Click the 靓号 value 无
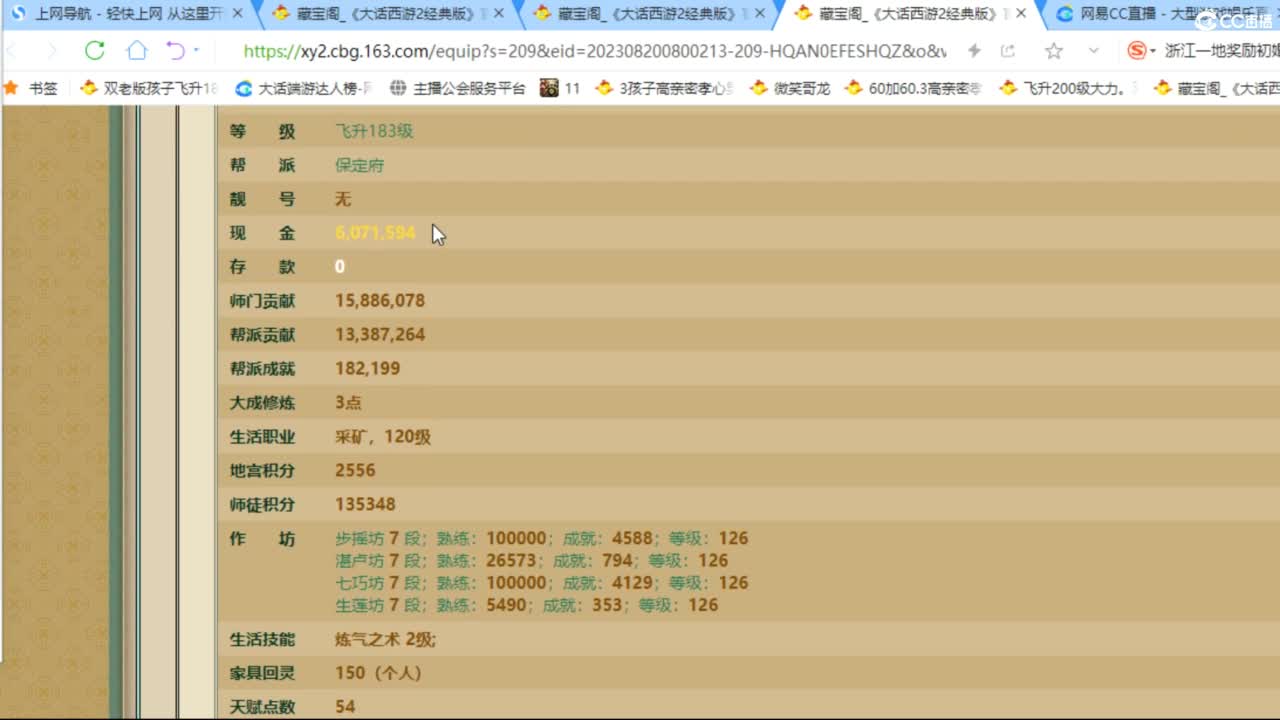1280x720 pixels. point(343,199)
